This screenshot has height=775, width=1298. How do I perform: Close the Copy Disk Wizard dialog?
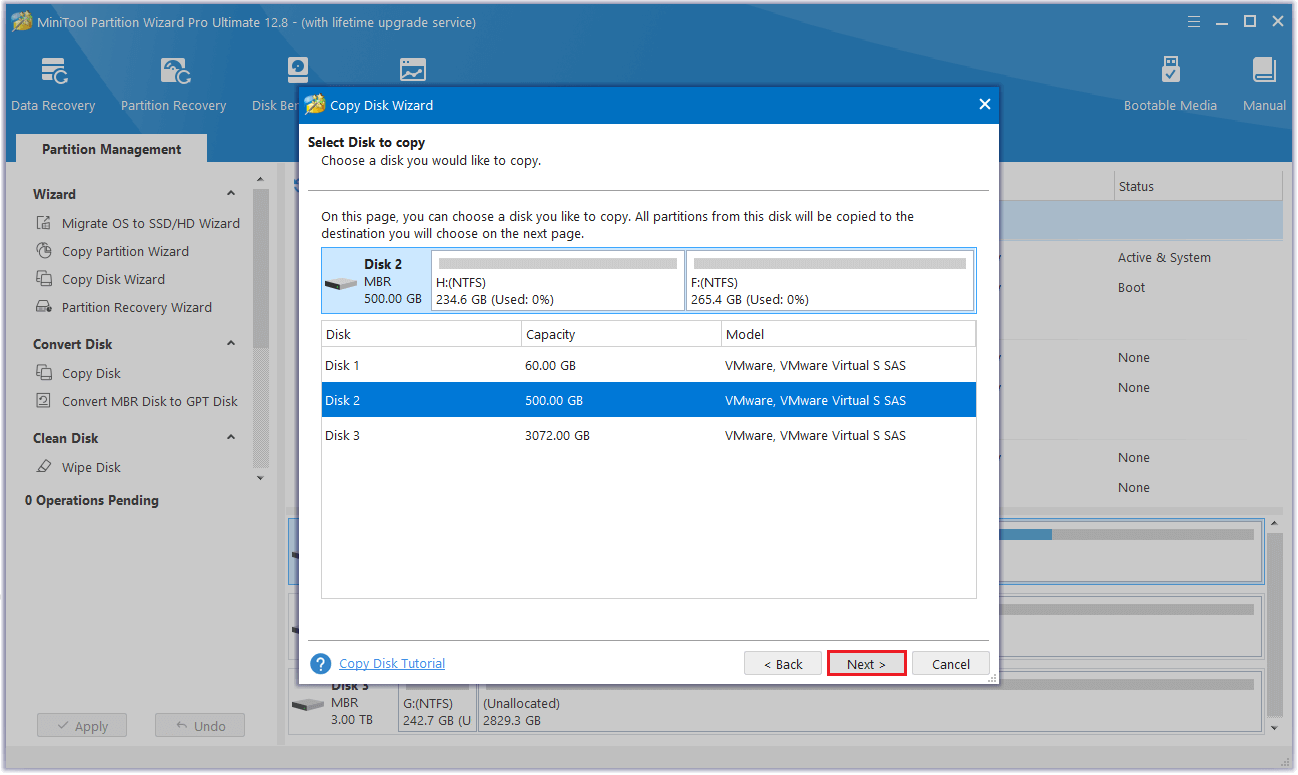tap(984, 104)
